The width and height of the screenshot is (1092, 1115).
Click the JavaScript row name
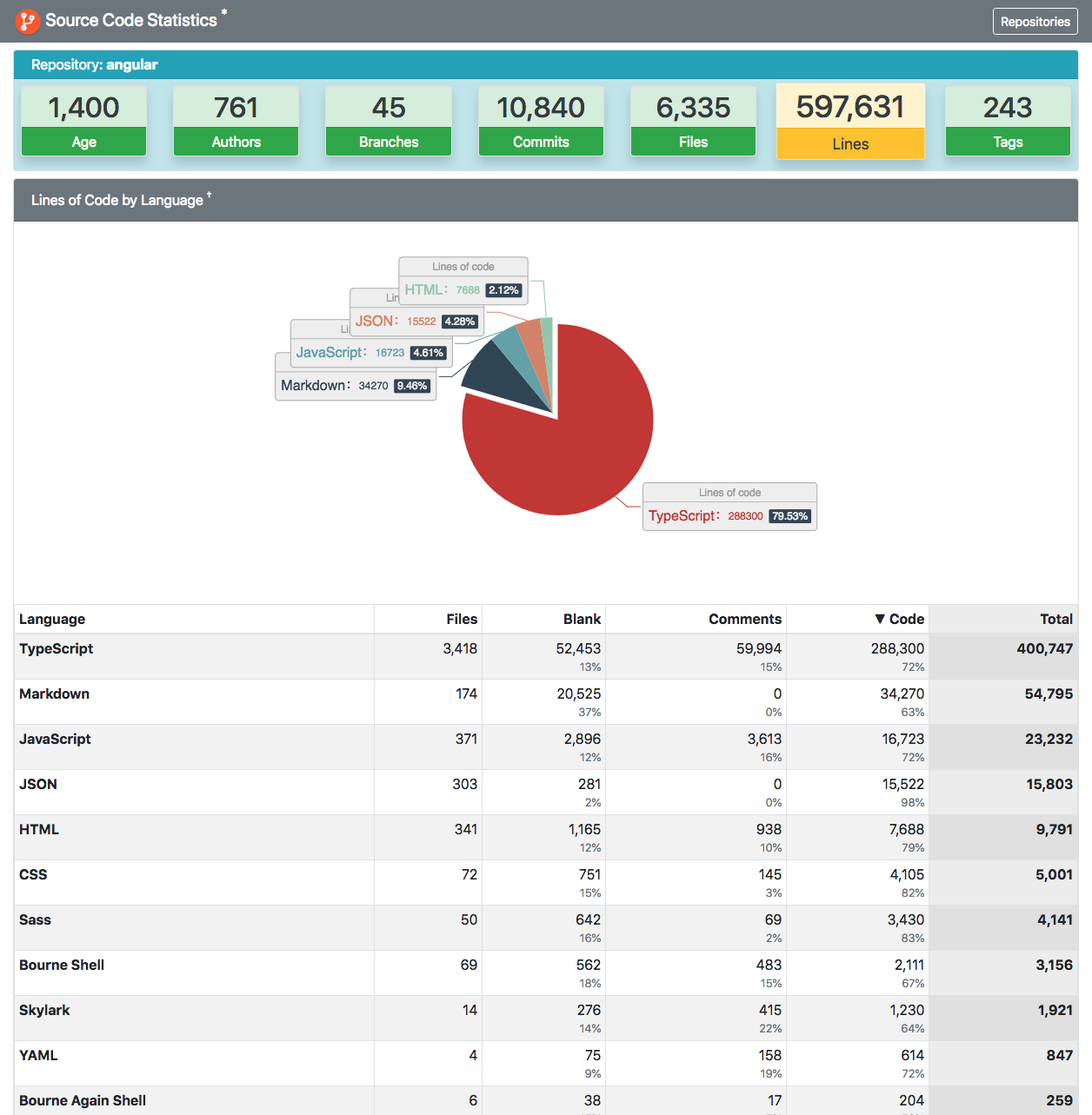click(55, 739)
